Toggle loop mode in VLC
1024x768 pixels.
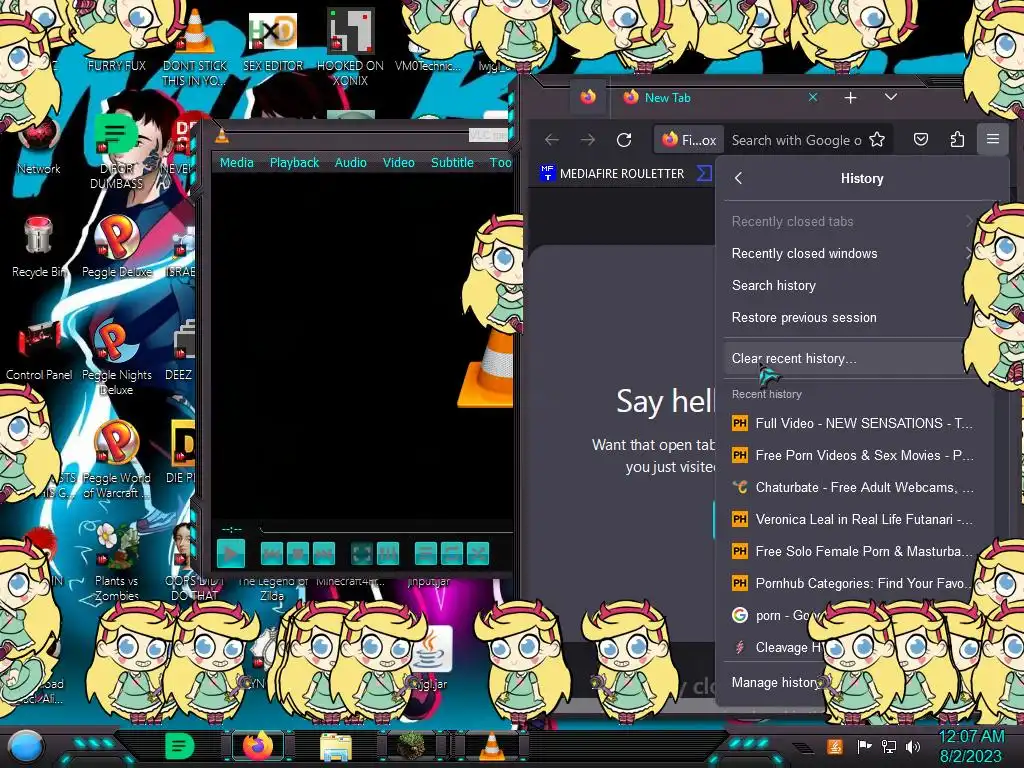(452, 554)
